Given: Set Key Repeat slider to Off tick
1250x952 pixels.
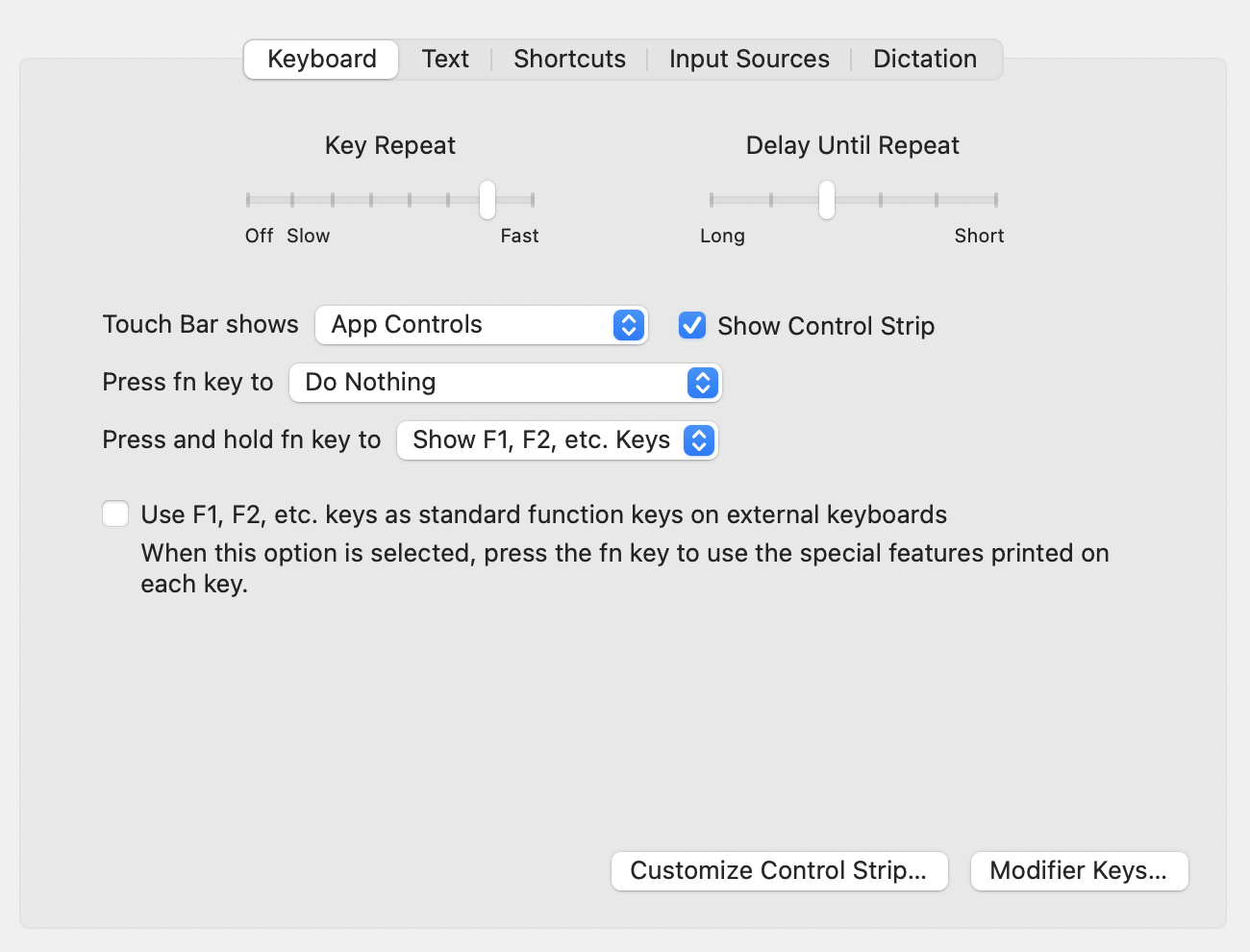Looking at the screenshot, I should click(248, 200).
